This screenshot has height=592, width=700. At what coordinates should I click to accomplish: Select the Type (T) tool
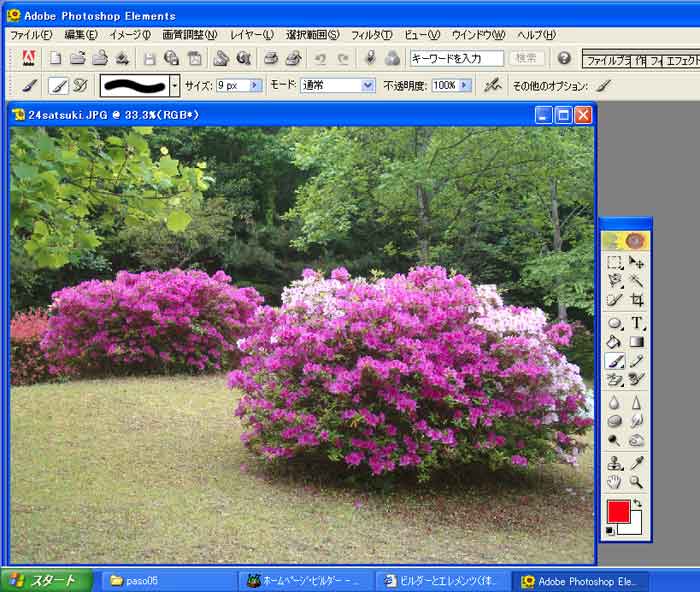coord(636,323)
